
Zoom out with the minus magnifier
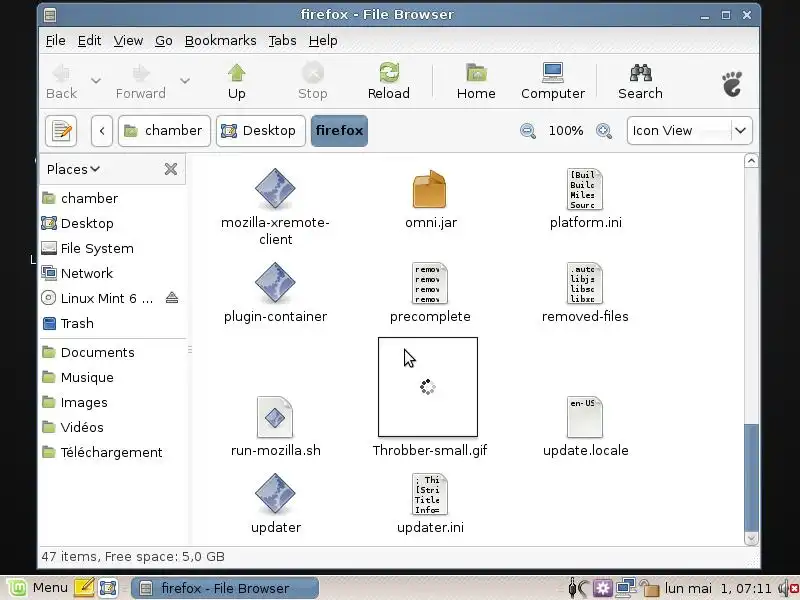528,131
